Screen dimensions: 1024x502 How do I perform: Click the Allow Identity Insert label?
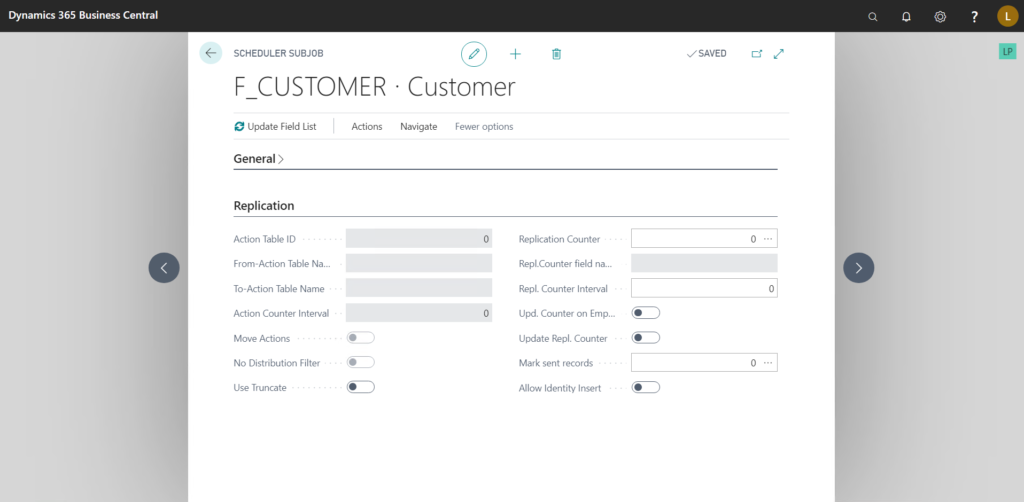click(560, 388)
